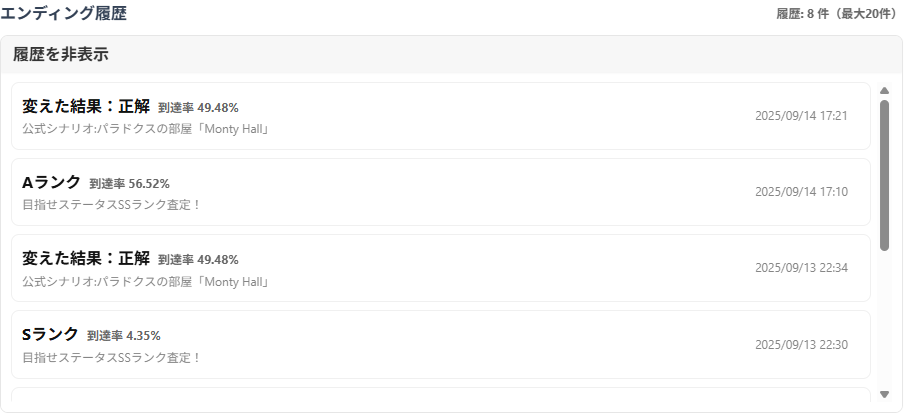Click the vertical scrollbar thumb
Screen dimensions: 904x413
(x=884, y=175)
